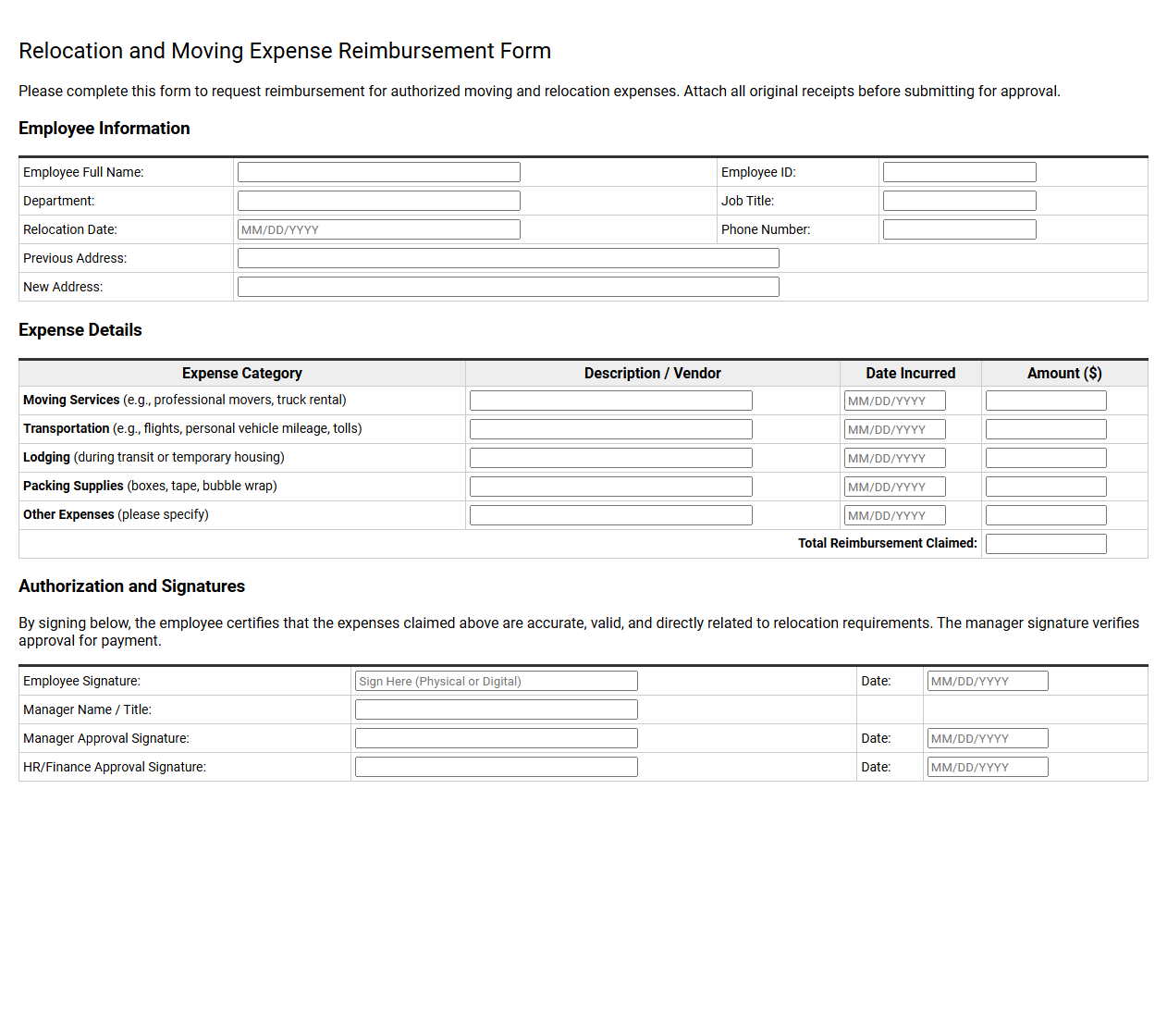
Task: Focus Packing Supplies amount input
Action: (1046, 487)
